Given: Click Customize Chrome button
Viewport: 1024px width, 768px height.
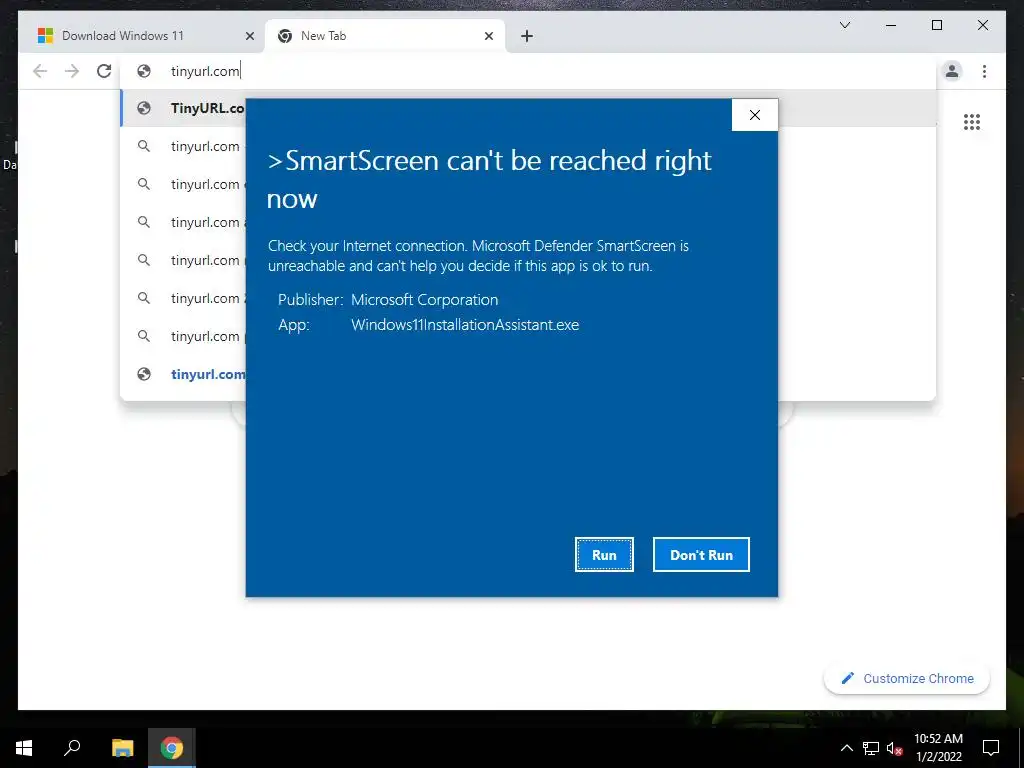Looking at the screenshot, I should click(x=906, y=679).
